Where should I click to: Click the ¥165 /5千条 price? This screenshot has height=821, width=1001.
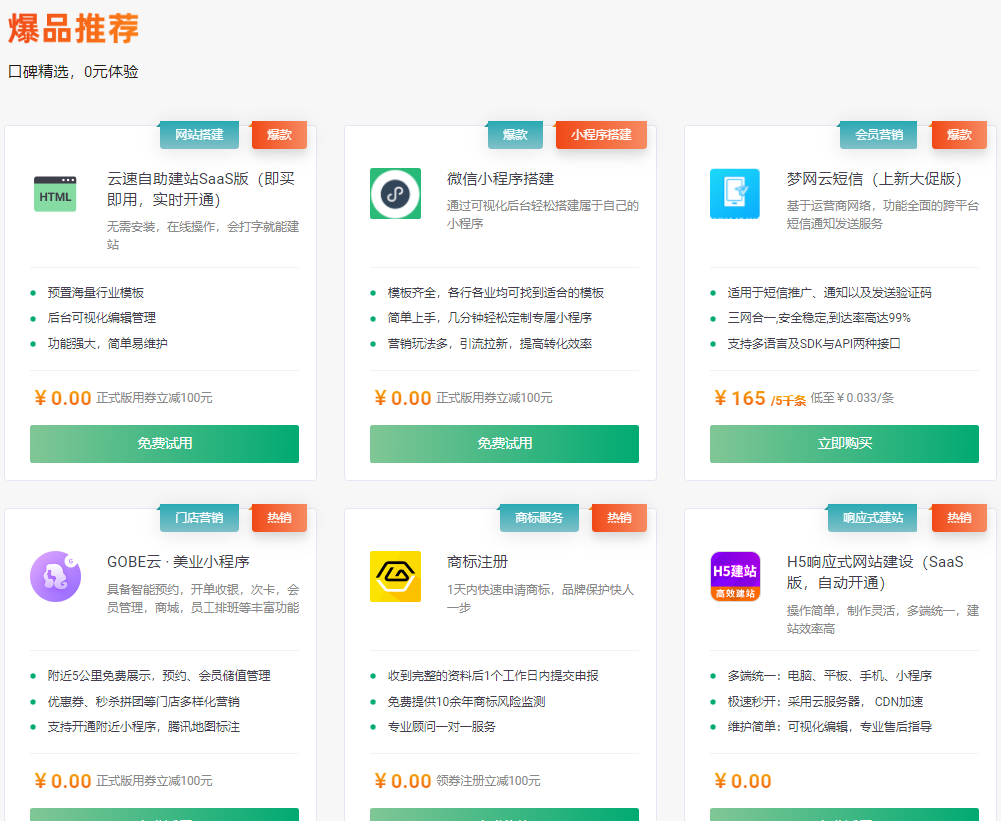point(760,398)
